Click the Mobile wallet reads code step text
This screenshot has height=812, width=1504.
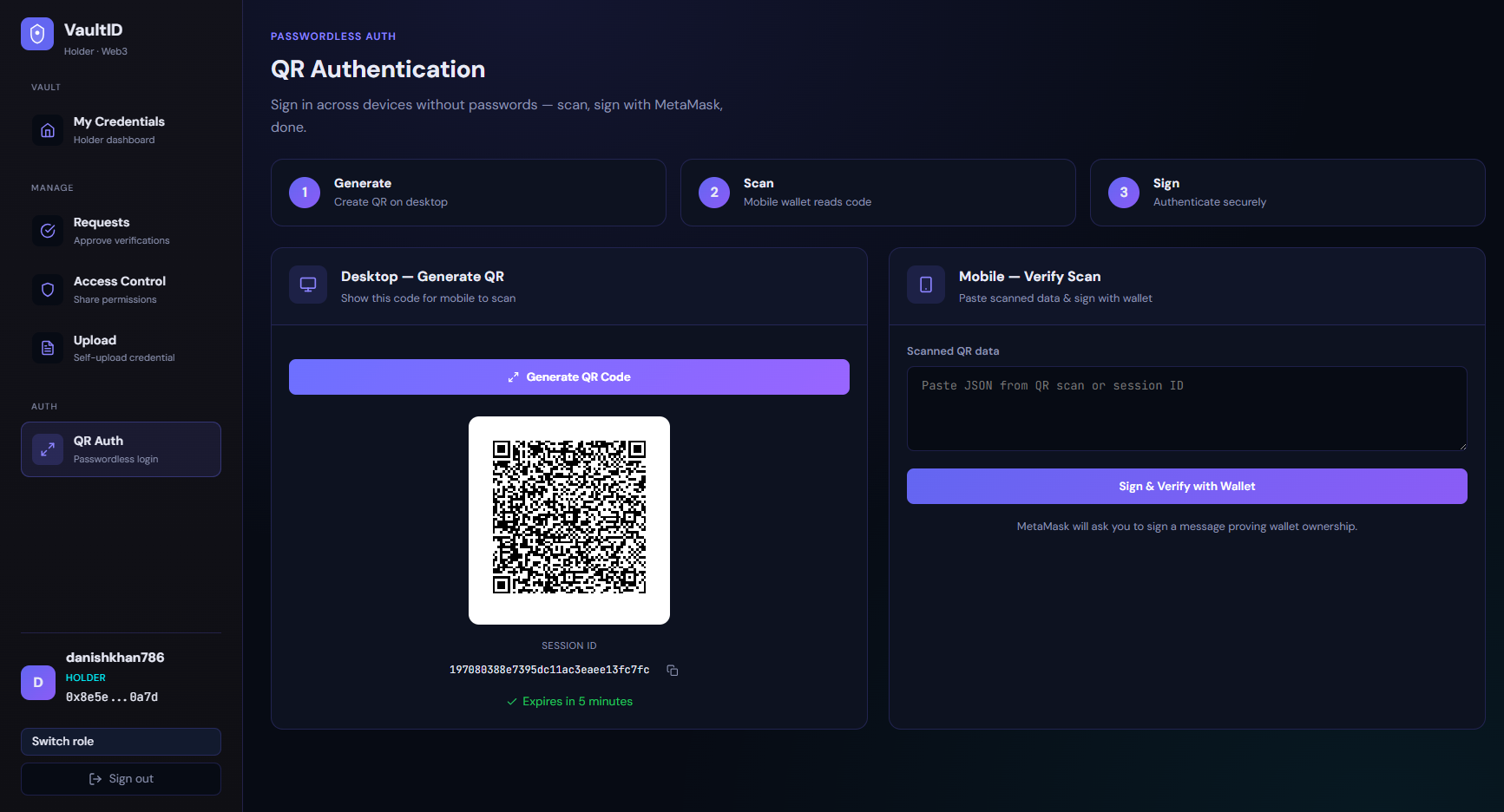(x=807, y=202)
